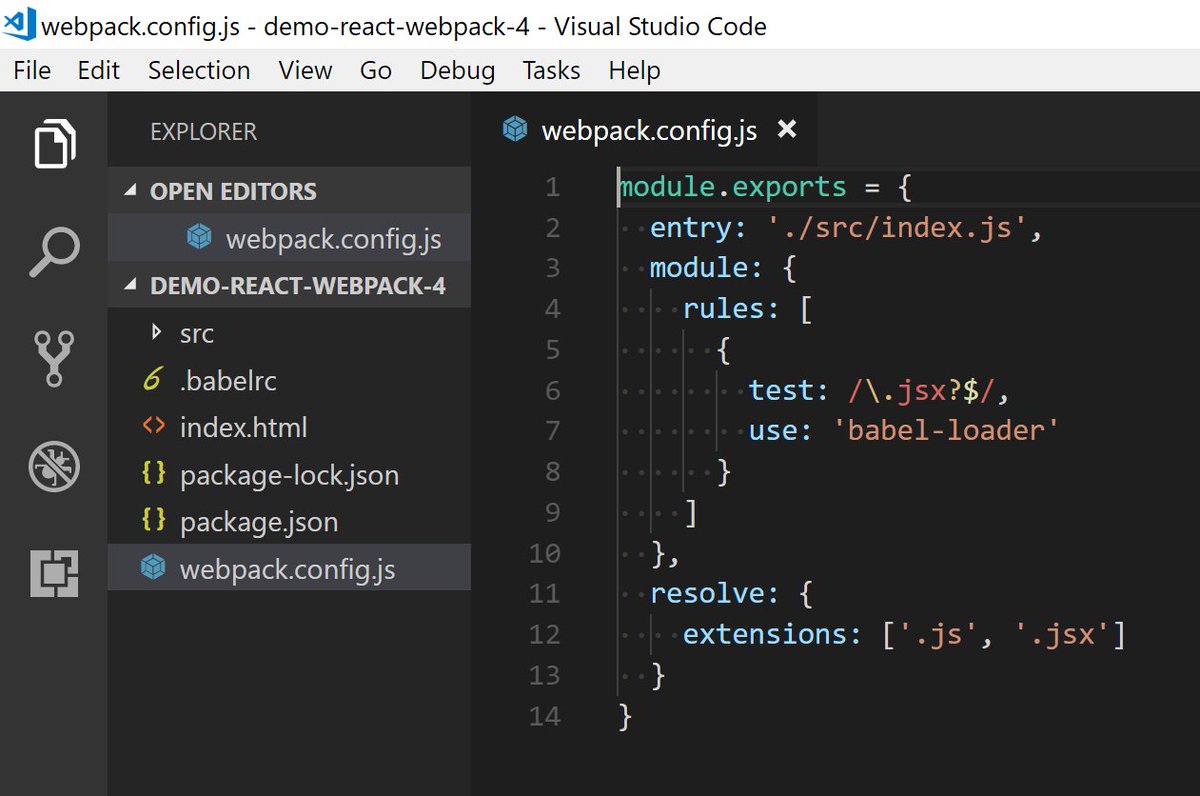Image resolution: width=1200 pixels, height=796 pixels.
Task: Collapse the Open Editors section
Action: [131, 191]
